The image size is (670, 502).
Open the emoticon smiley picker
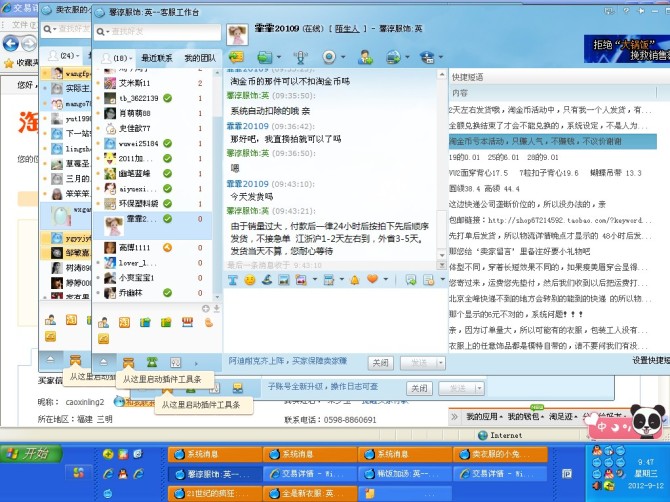250,280
